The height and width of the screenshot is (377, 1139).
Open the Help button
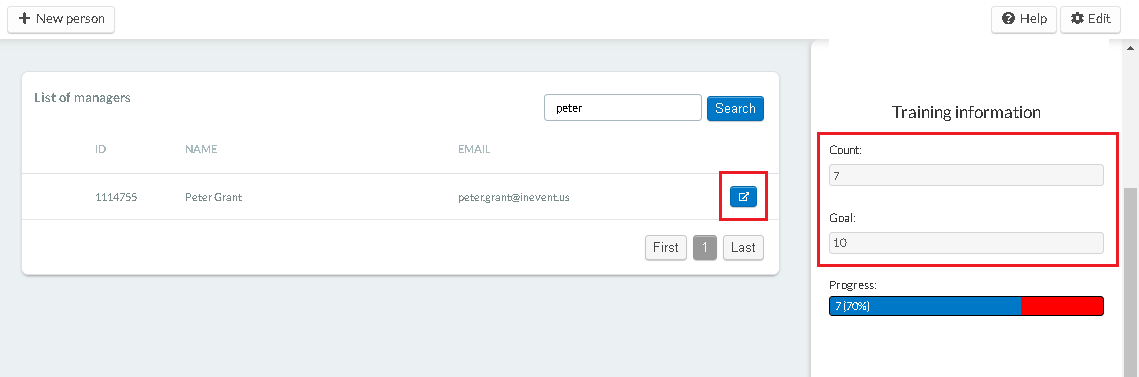tap(1024, 19)
